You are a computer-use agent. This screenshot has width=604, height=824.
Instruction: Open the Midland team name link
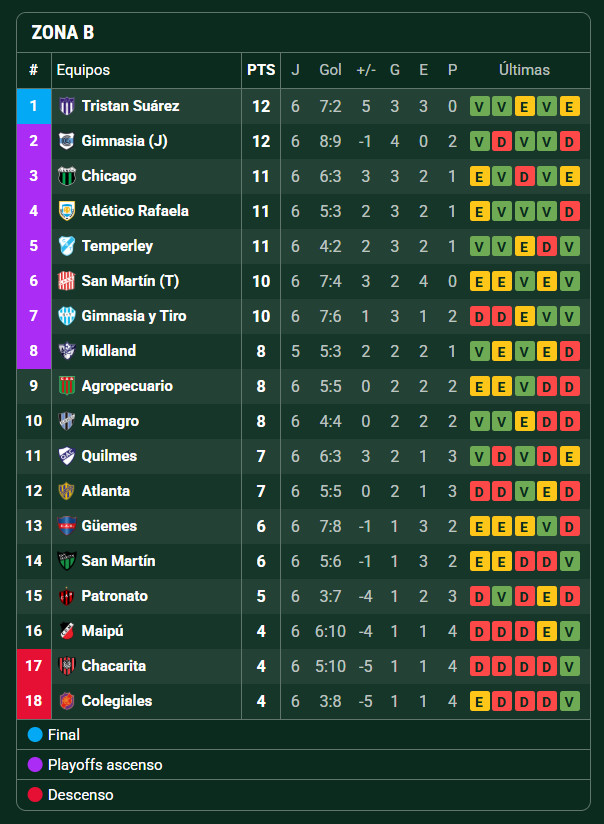pyautogui.click(x=109, y=351)
